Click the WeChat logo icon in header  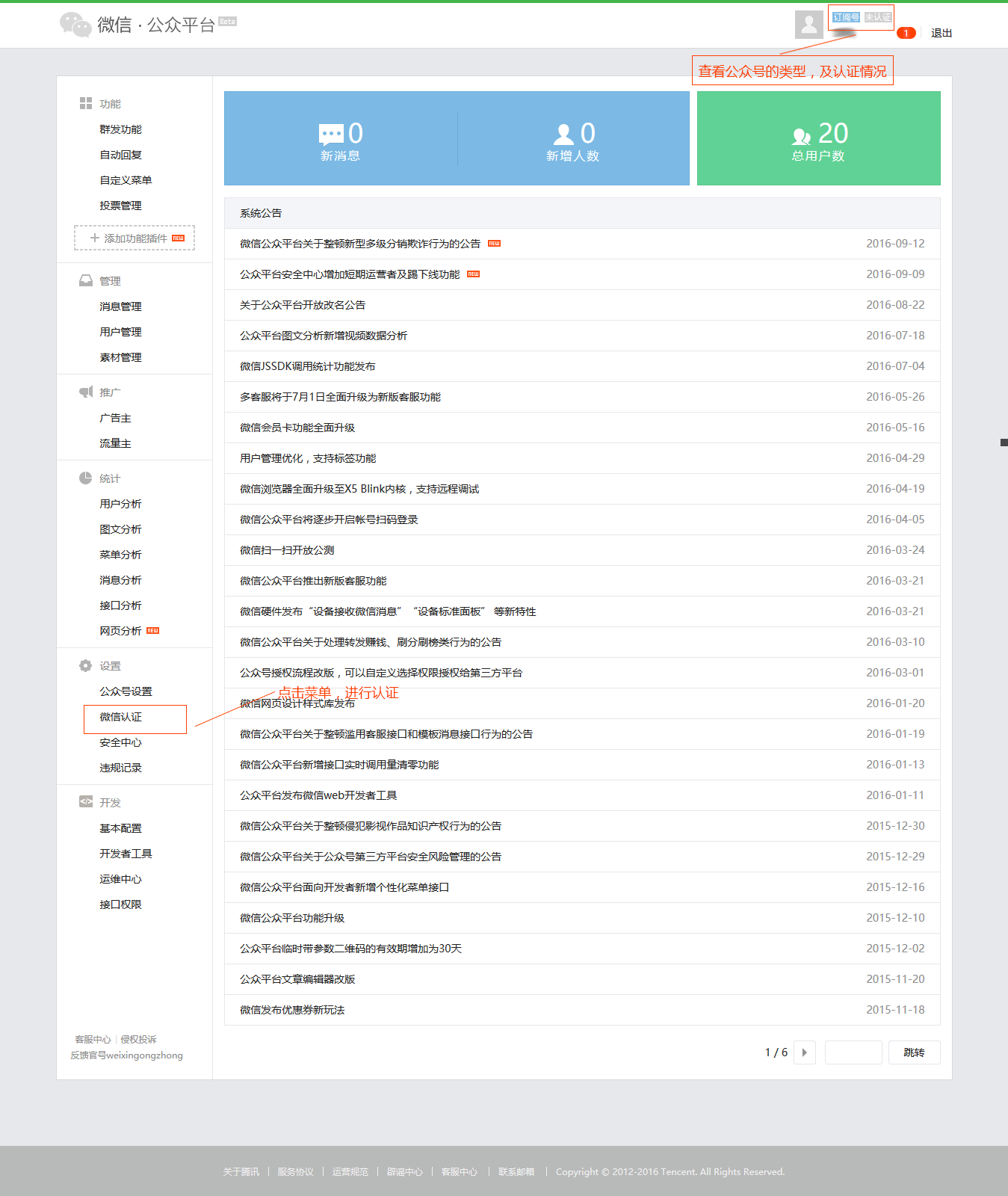click(x=75, y=24)
